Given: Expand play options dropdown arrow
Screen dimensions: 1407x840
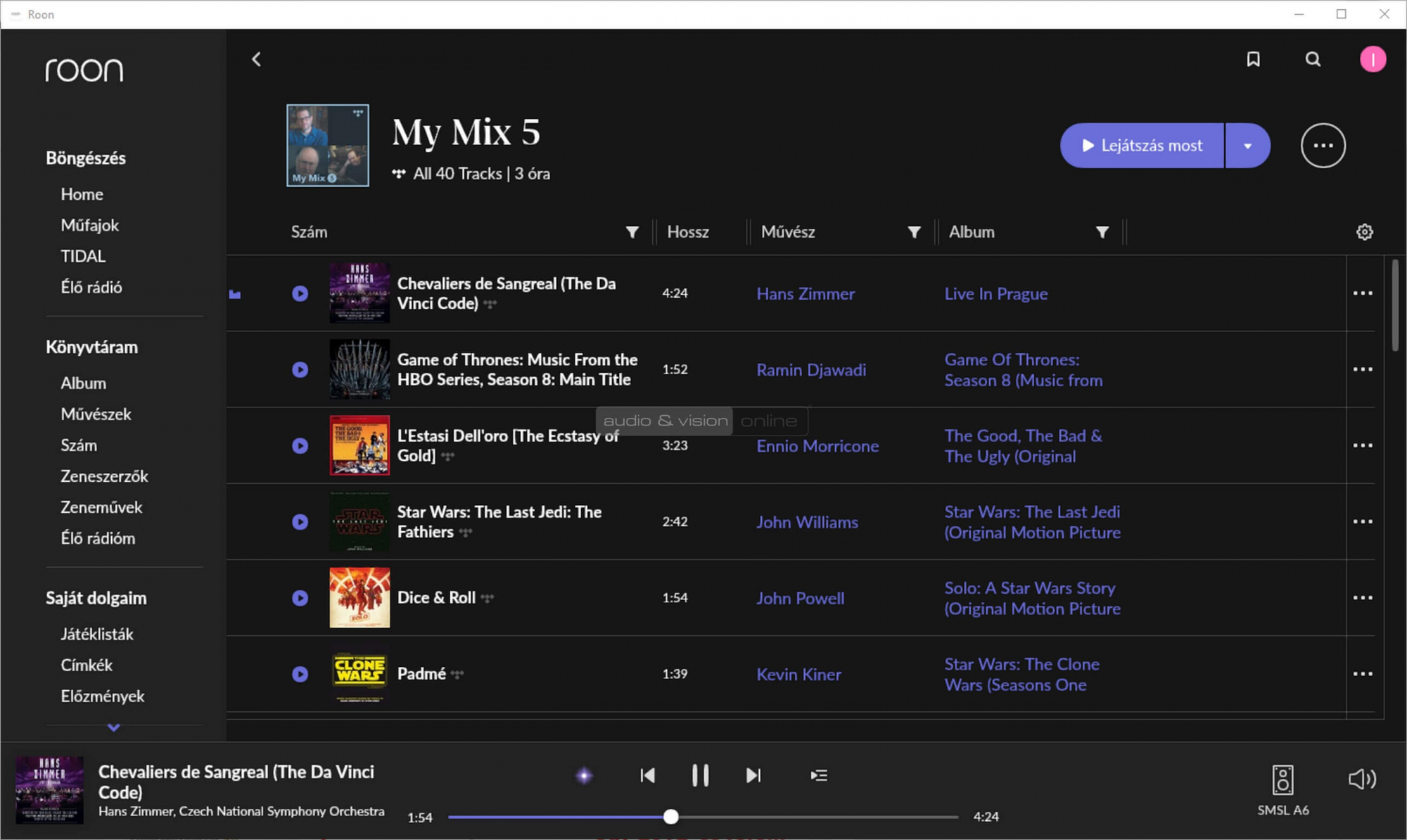Looking at the screenshot, I should pyautogui.click(x=1247, y=146).
